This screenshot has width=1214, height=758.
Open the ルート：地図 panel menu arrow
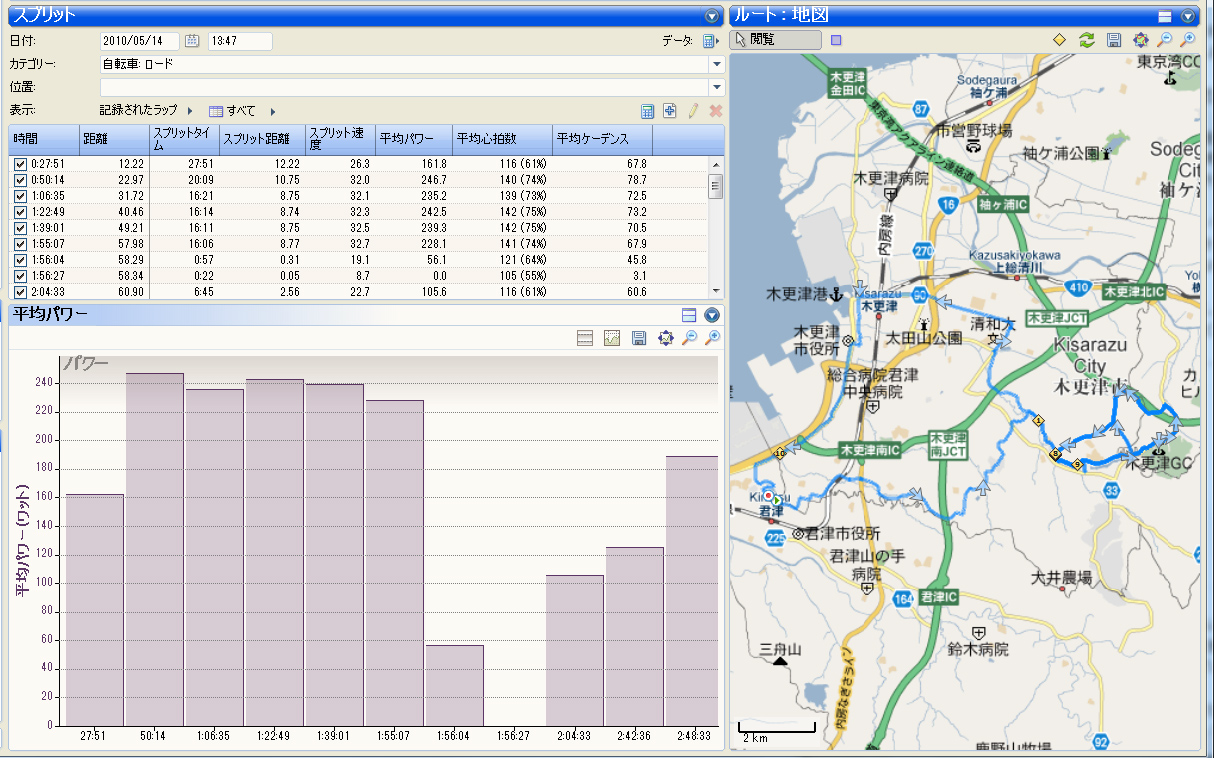[1188, 16]
